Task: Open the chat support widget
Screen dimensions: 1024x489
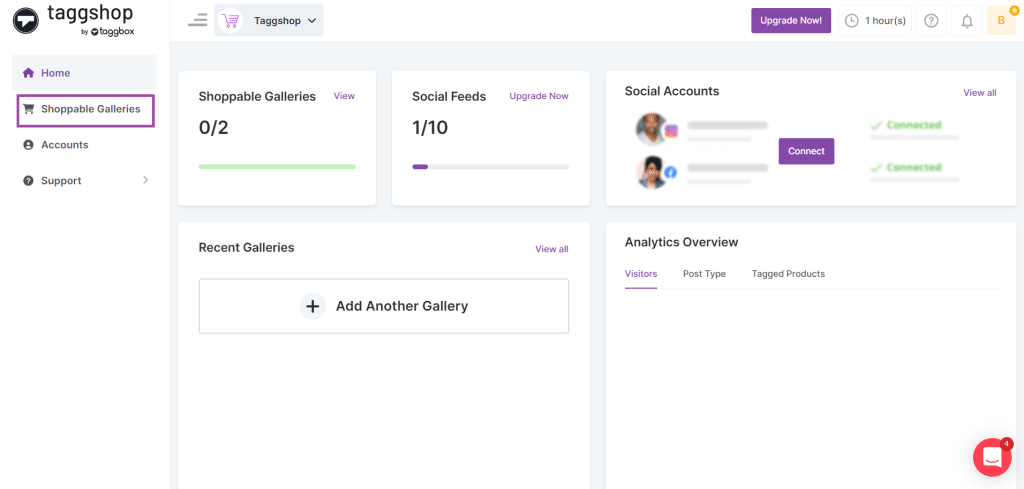Action: click(992, 457)
